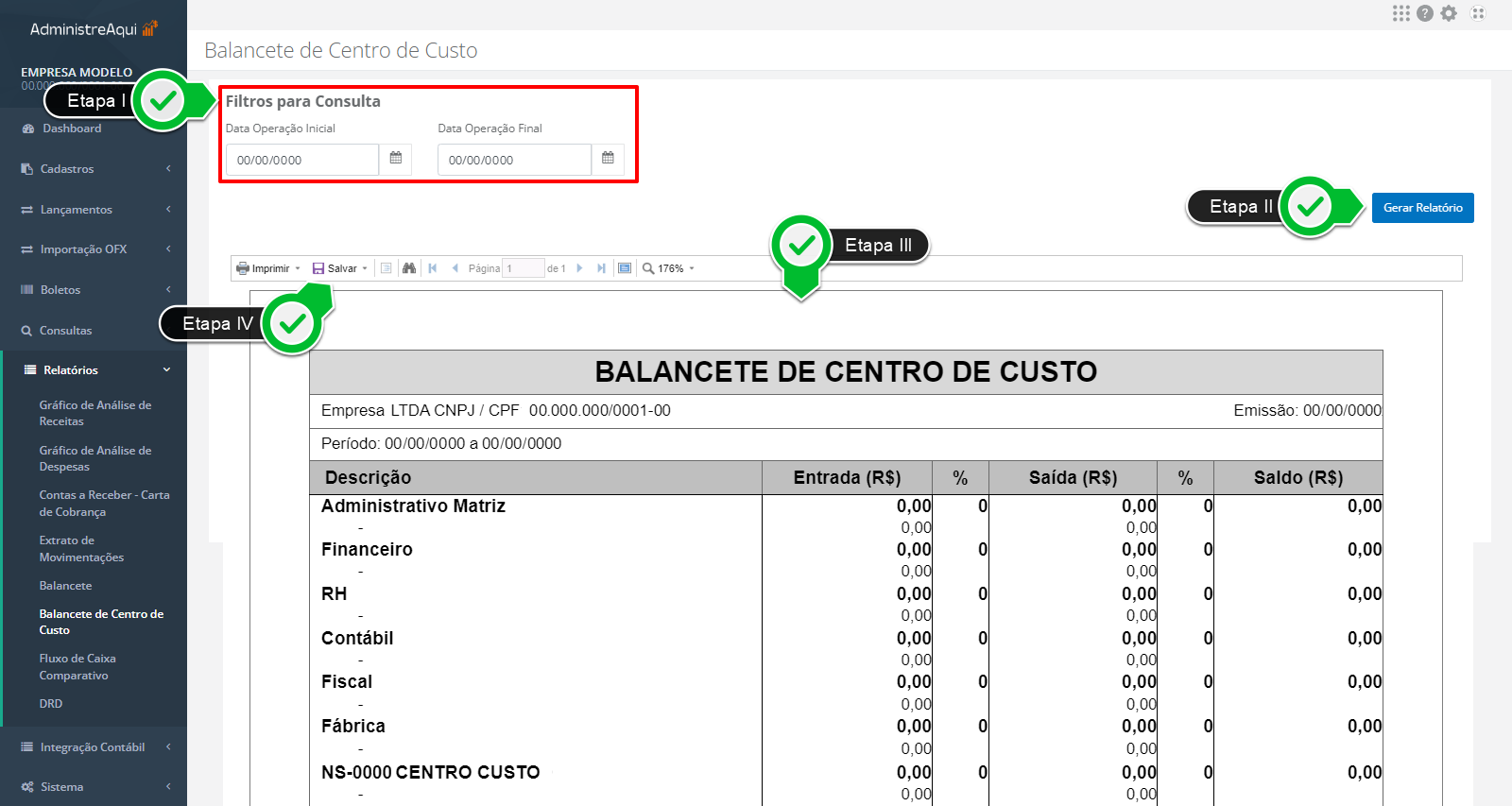Click the Gerar Relatório button
Screen dimensions: 1512x806
(x=1422, y=208)
